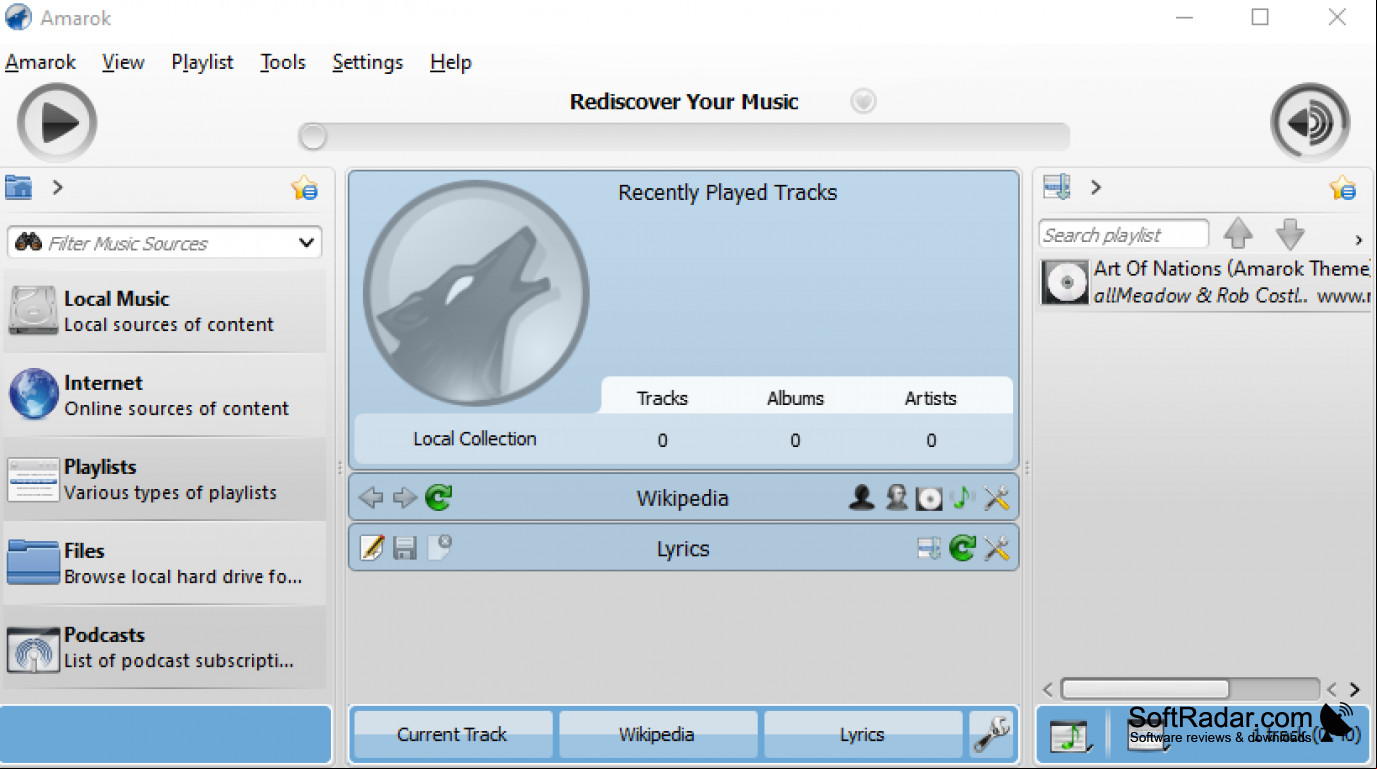Show Wikipedia album page icon
1377x769 pixels.
[x=930, y=498]
